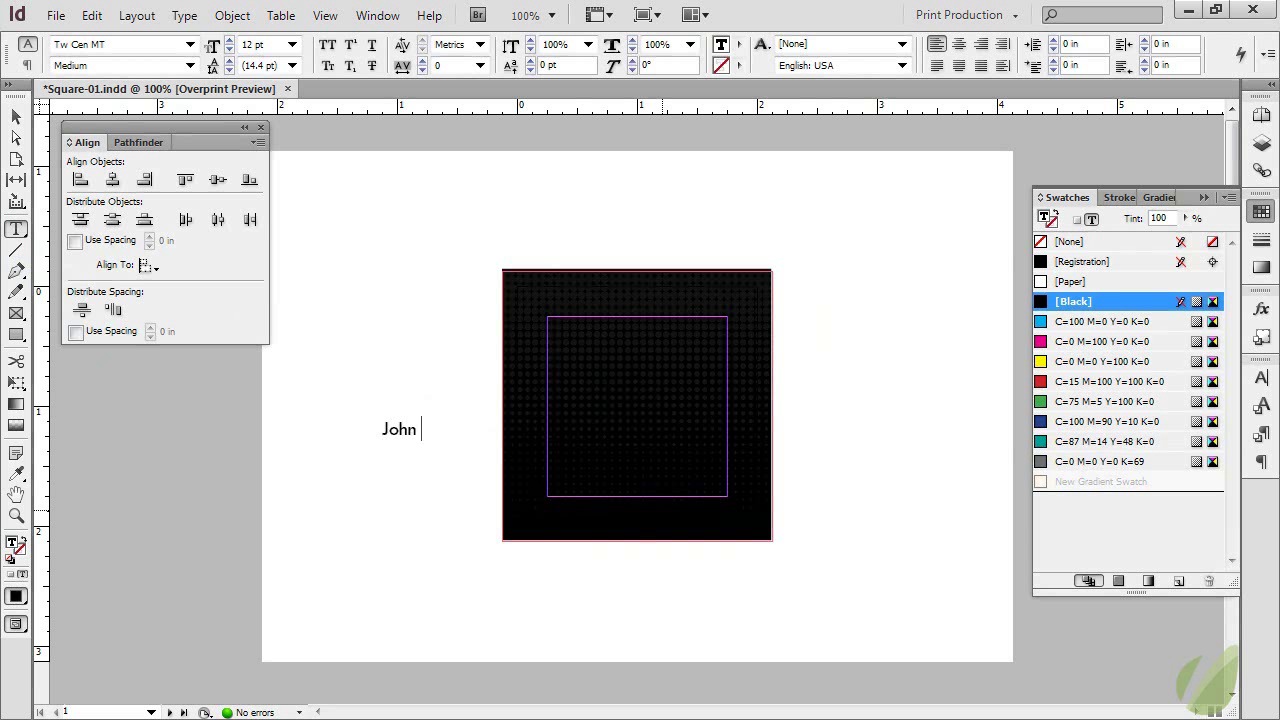Click the Align right edges icon
1280x720 pixels.
pos(145,180)
